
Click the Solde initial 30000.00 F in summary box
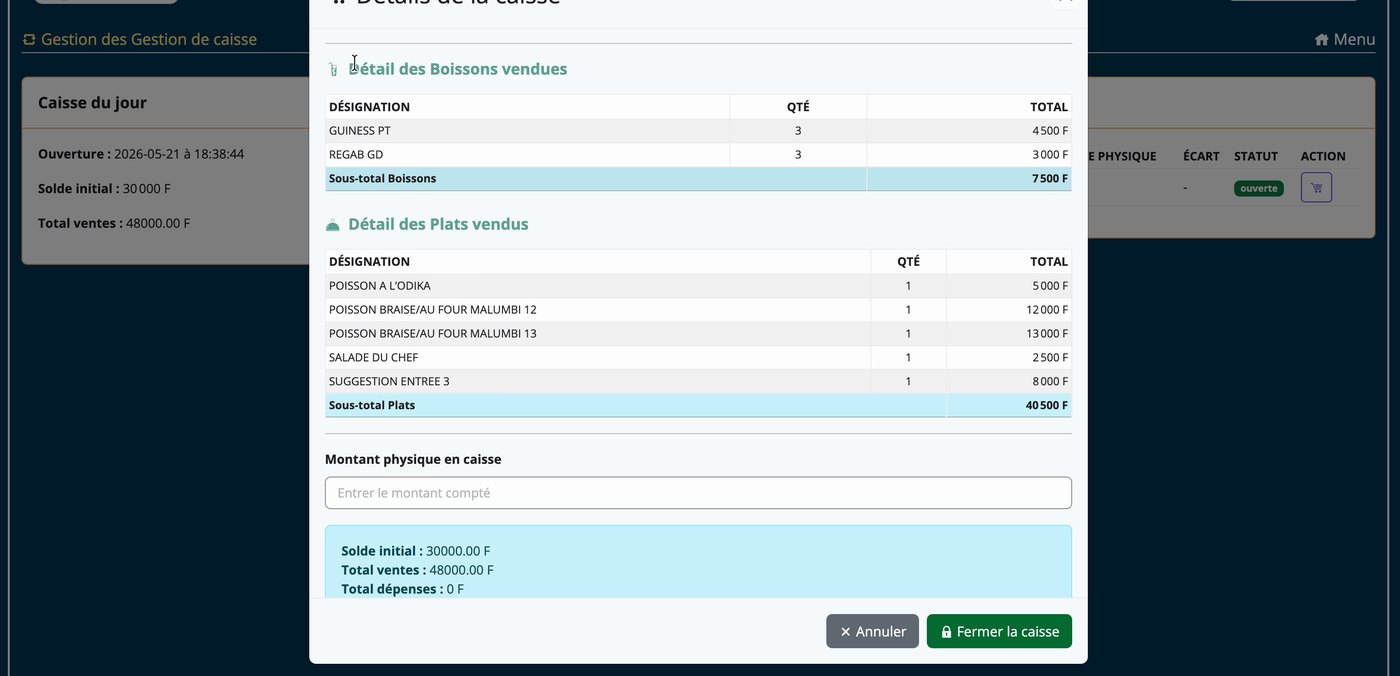pyautogui.click(x=416, y=551)
